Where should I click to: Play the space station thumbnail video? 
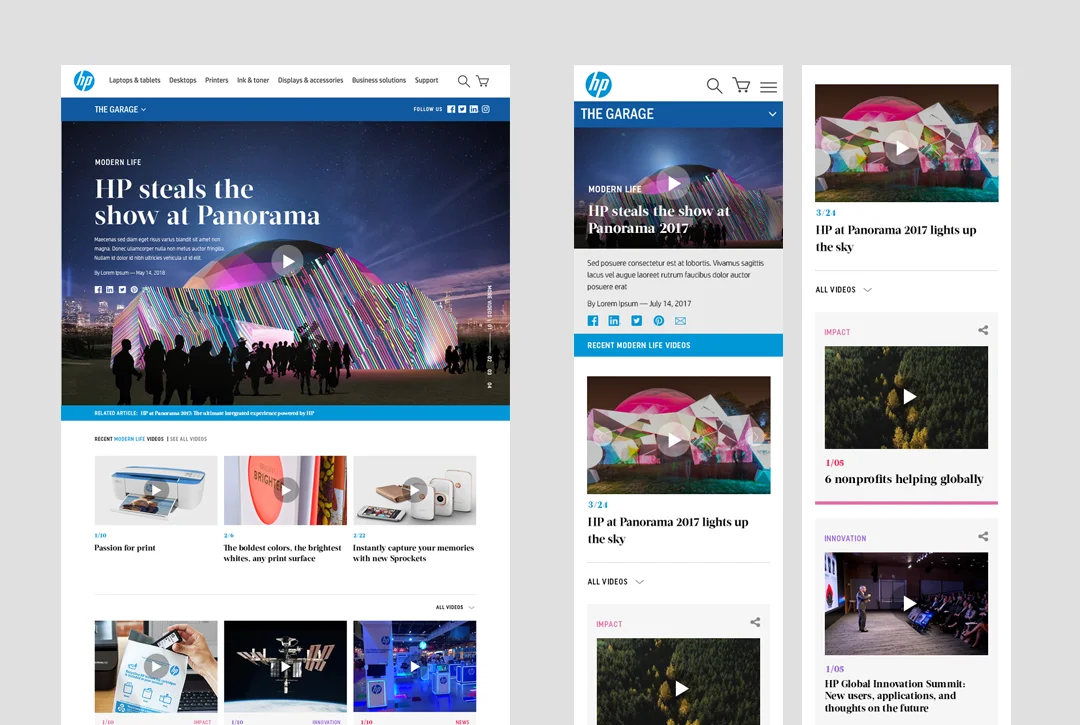pyautogui.click(x=285, y=666)
